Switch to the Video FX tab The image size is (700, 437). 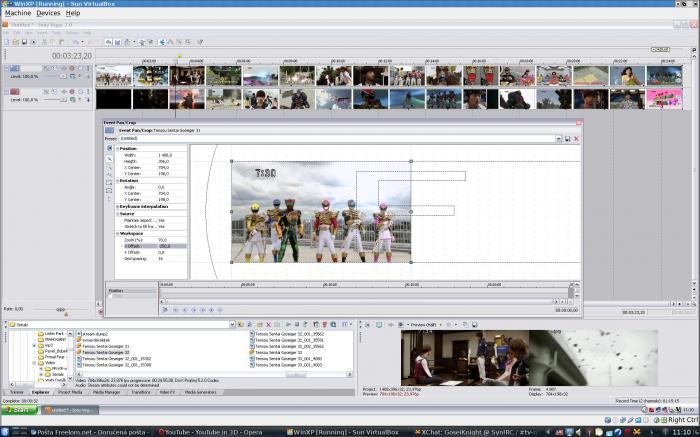click(x=167, y=392)
